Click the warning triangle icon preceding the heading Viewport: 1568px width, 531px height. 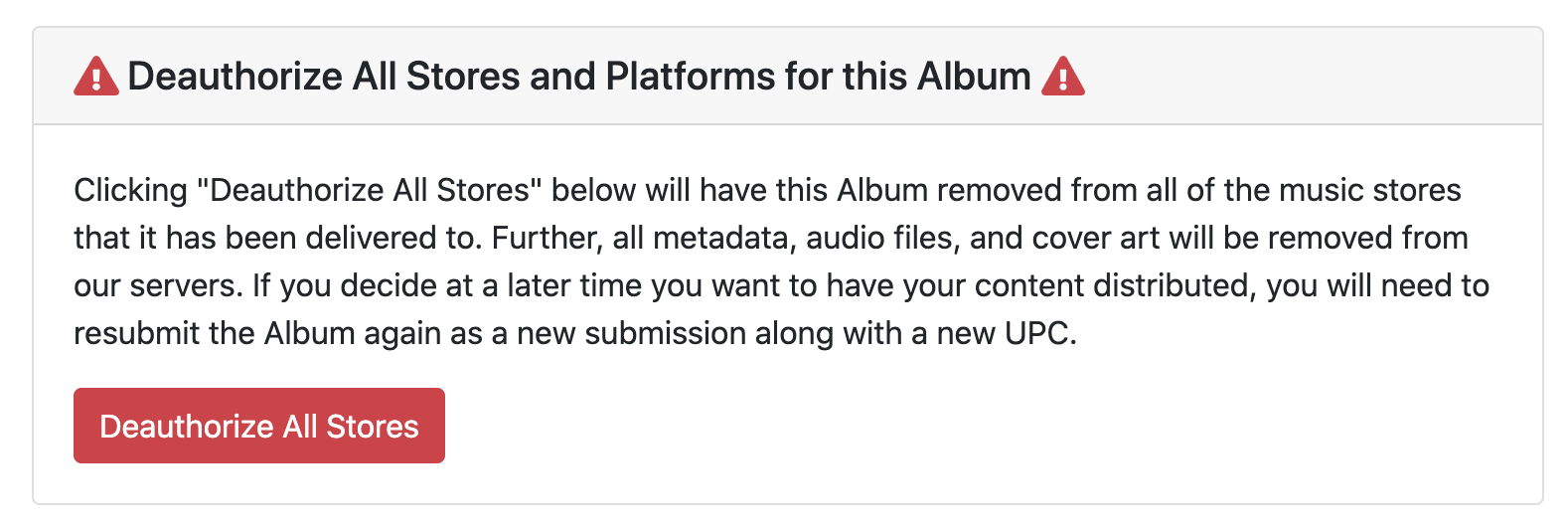[96, 77]
